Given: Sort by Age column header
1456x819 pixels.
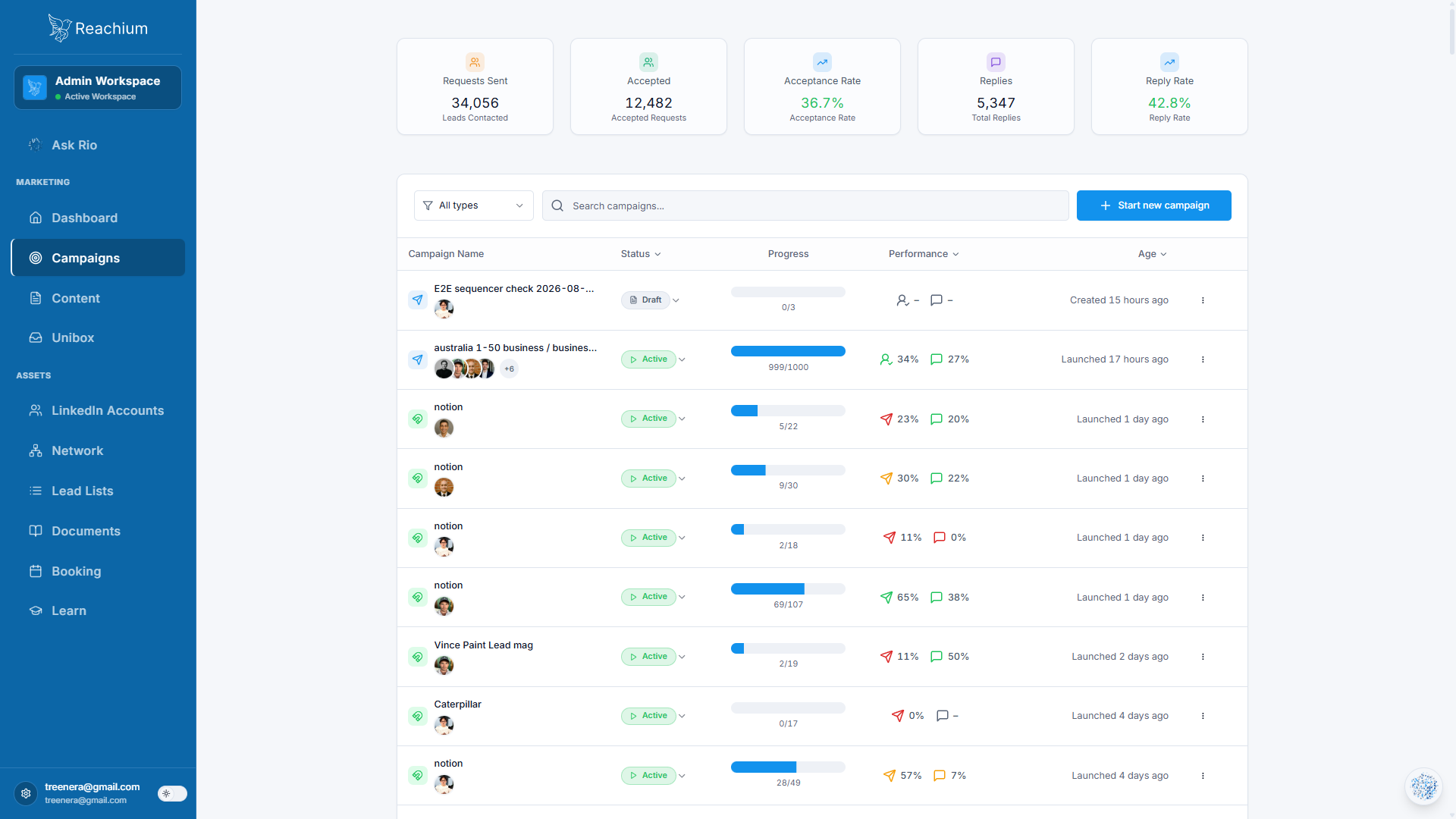Looking at the screenshot, I should coord(1153,254).
